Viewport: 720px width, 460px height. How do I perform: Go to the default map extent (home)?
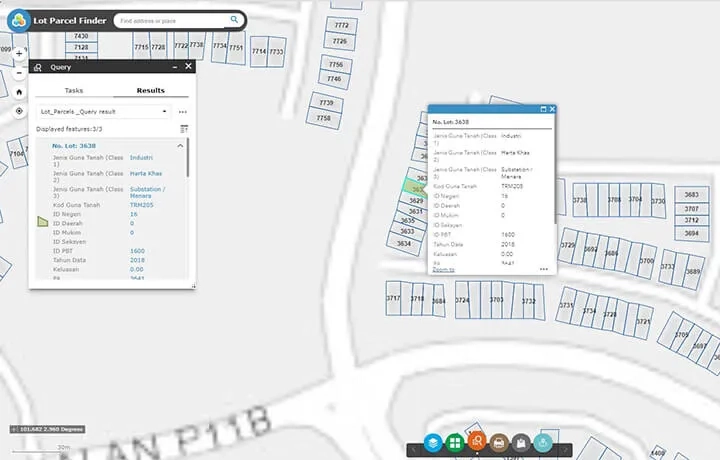tap(19, 92)
